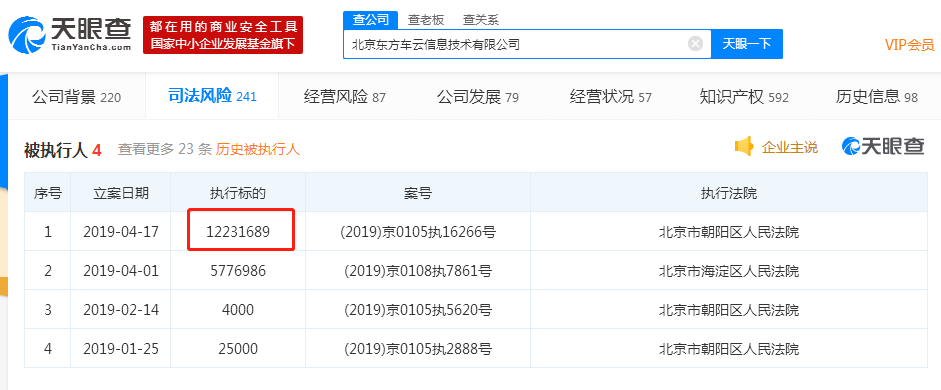Open case (2019)京0105执5620号
This screenshot has height=390, width=941.
(x=418, y=310)
